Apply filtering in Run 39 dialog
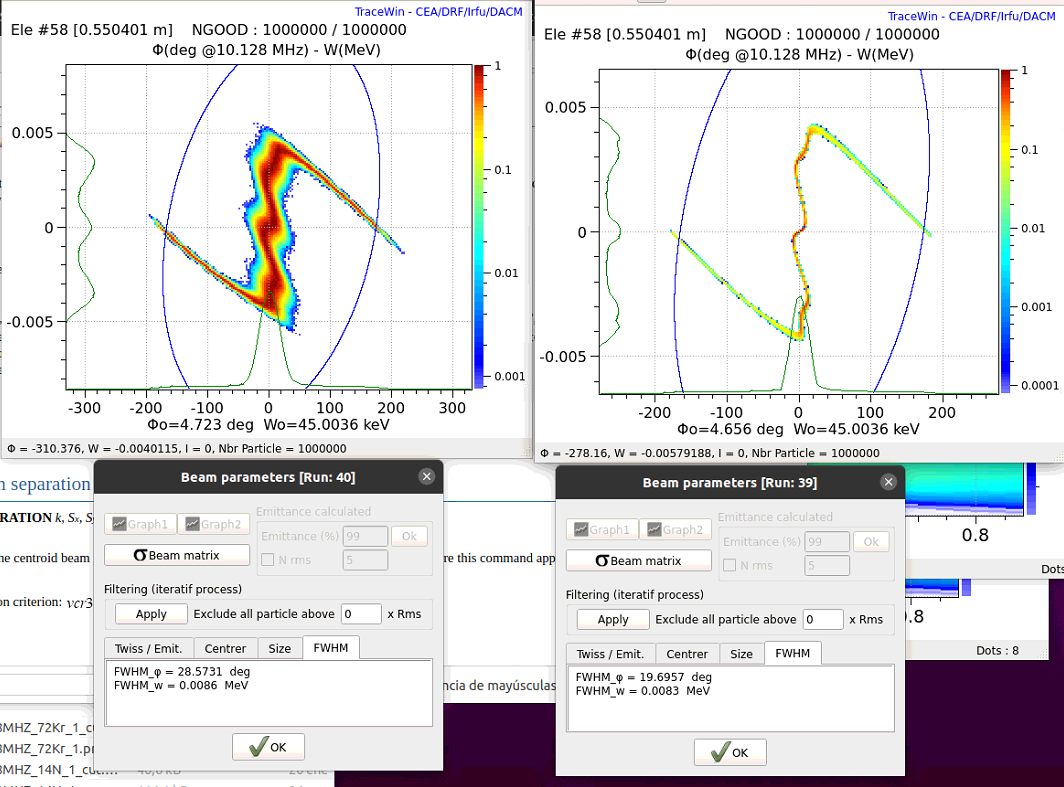1064x787 pixels. coord(613,619)
